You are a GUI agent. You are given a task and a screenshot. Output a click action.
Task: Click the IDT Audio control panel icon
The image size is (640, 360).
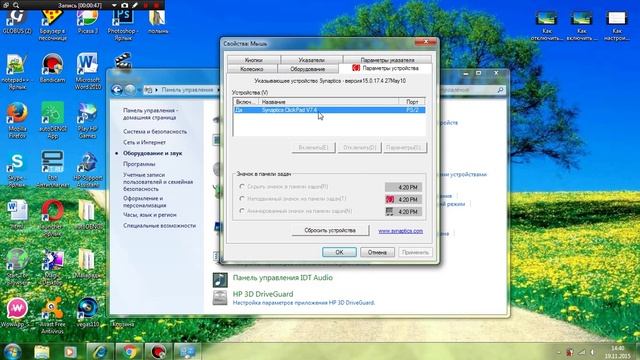(x=220, y=279)
